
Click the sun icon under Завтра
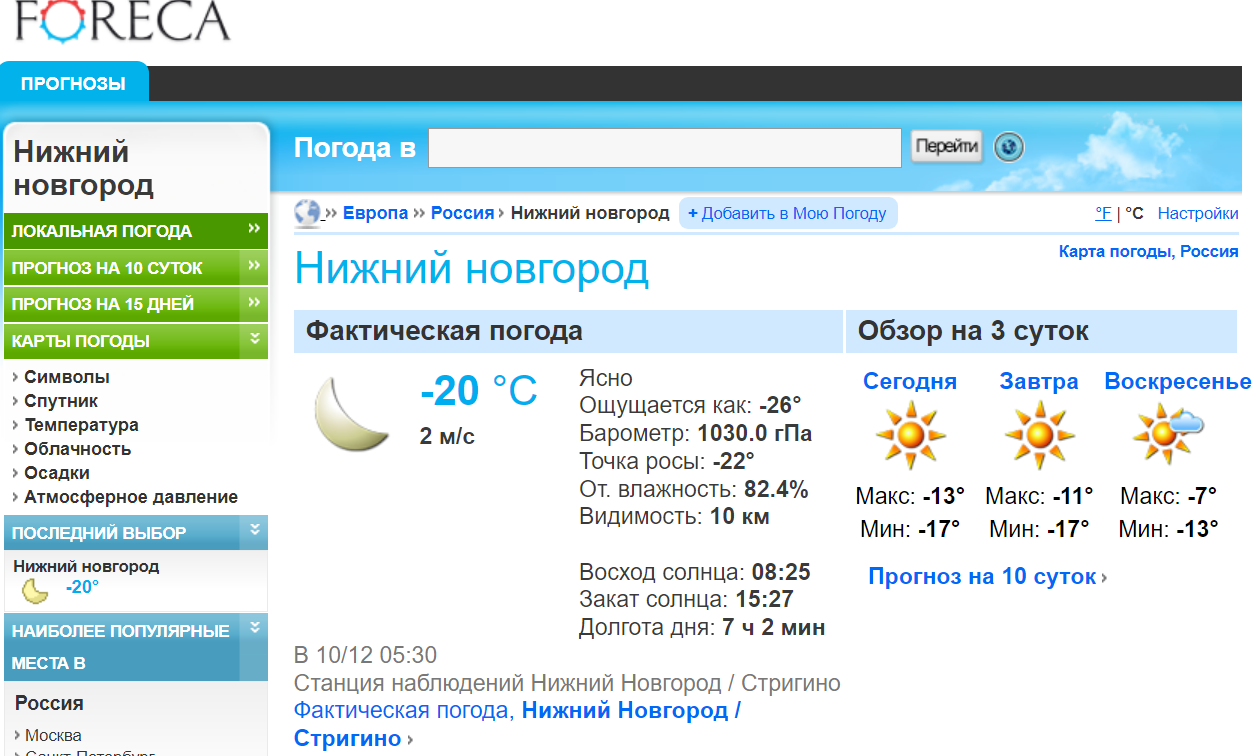1039,435
